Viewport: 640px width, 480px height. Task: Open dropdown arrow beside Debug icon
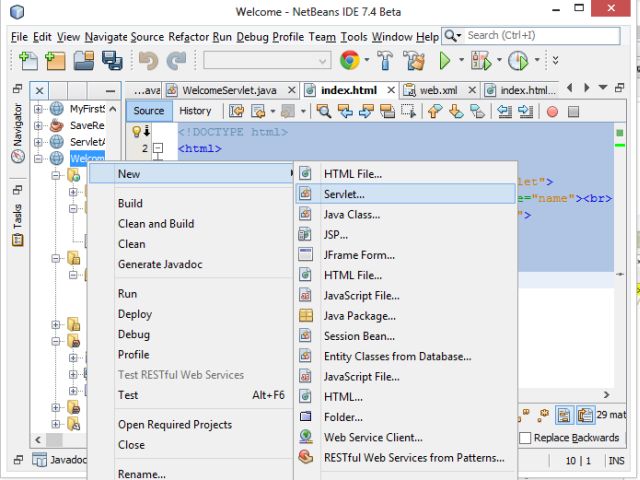click(x=499, y=60)
